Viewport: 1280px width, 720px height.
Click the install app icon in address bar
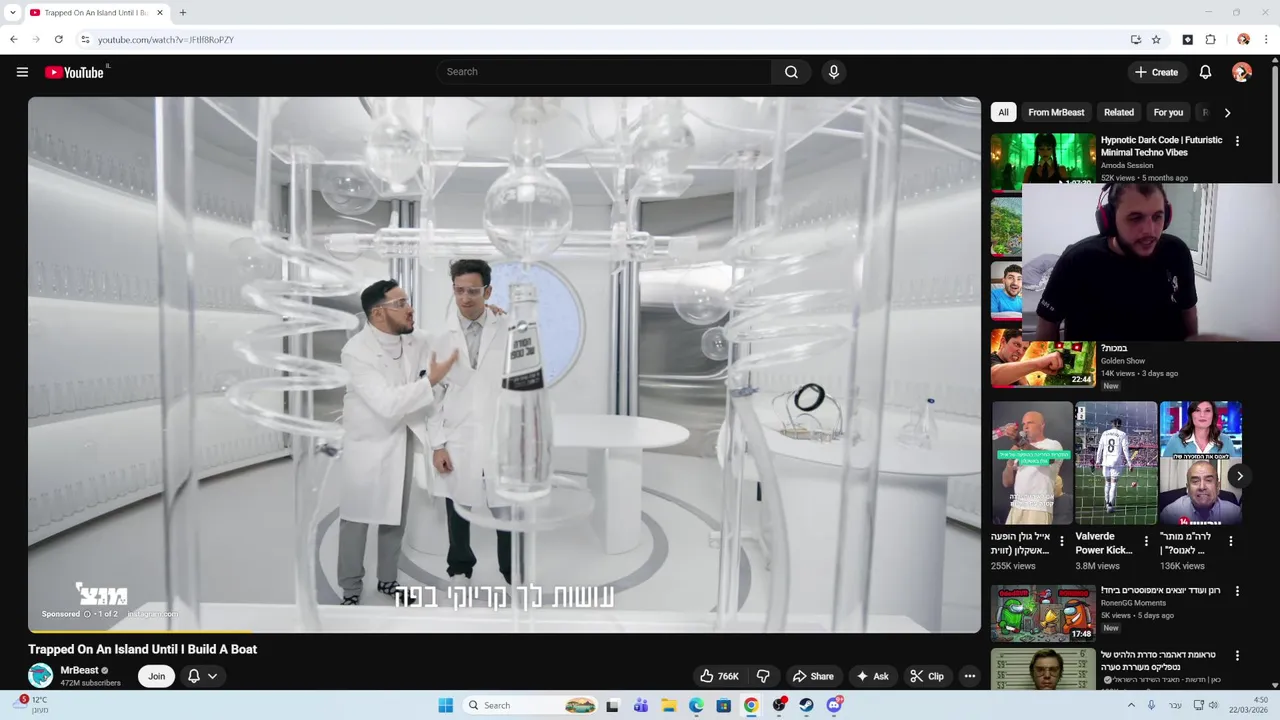pos(1136,40)
